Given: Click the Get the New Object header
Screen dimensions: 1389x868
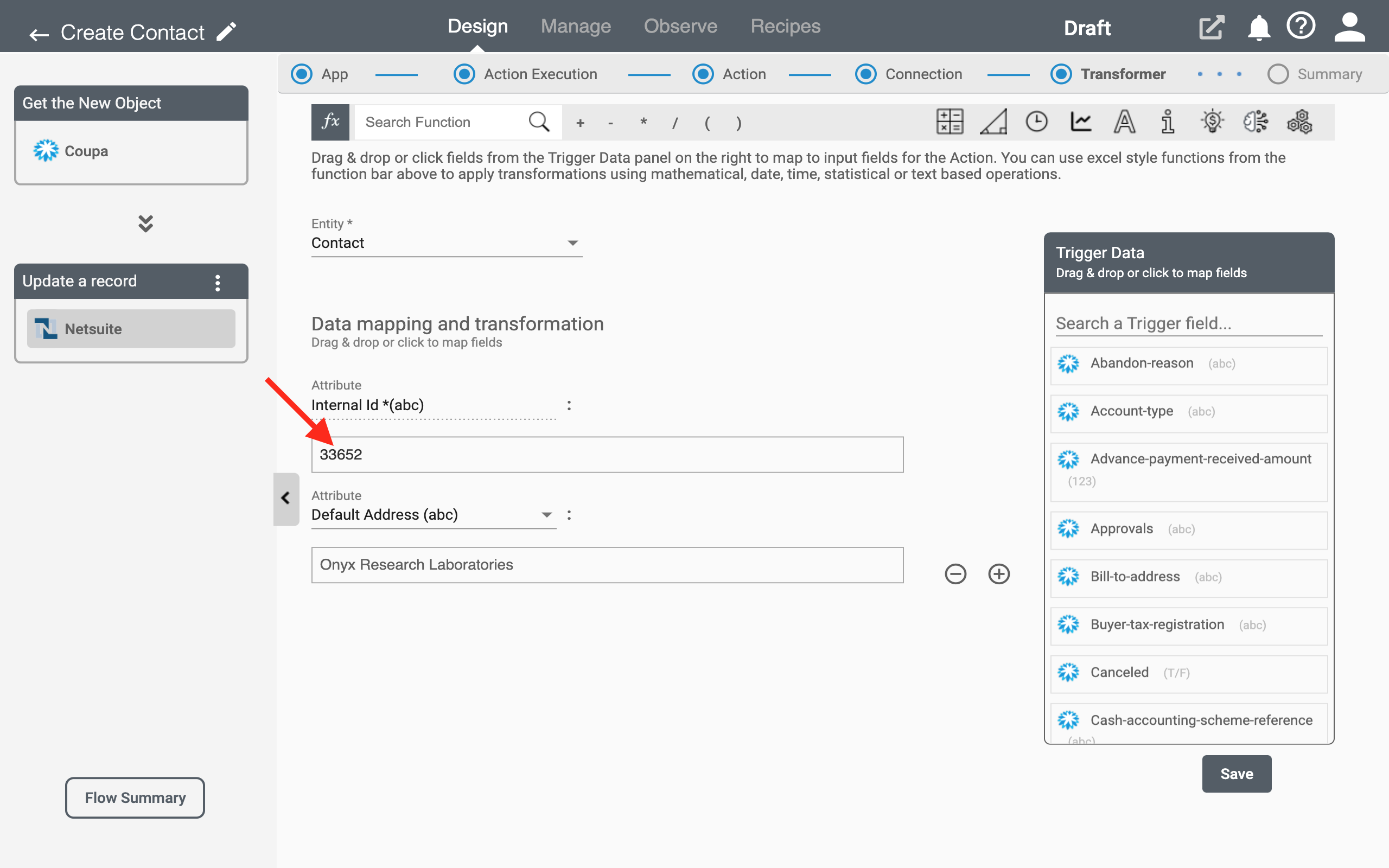Looking at the screenshot, I should 131,103.
